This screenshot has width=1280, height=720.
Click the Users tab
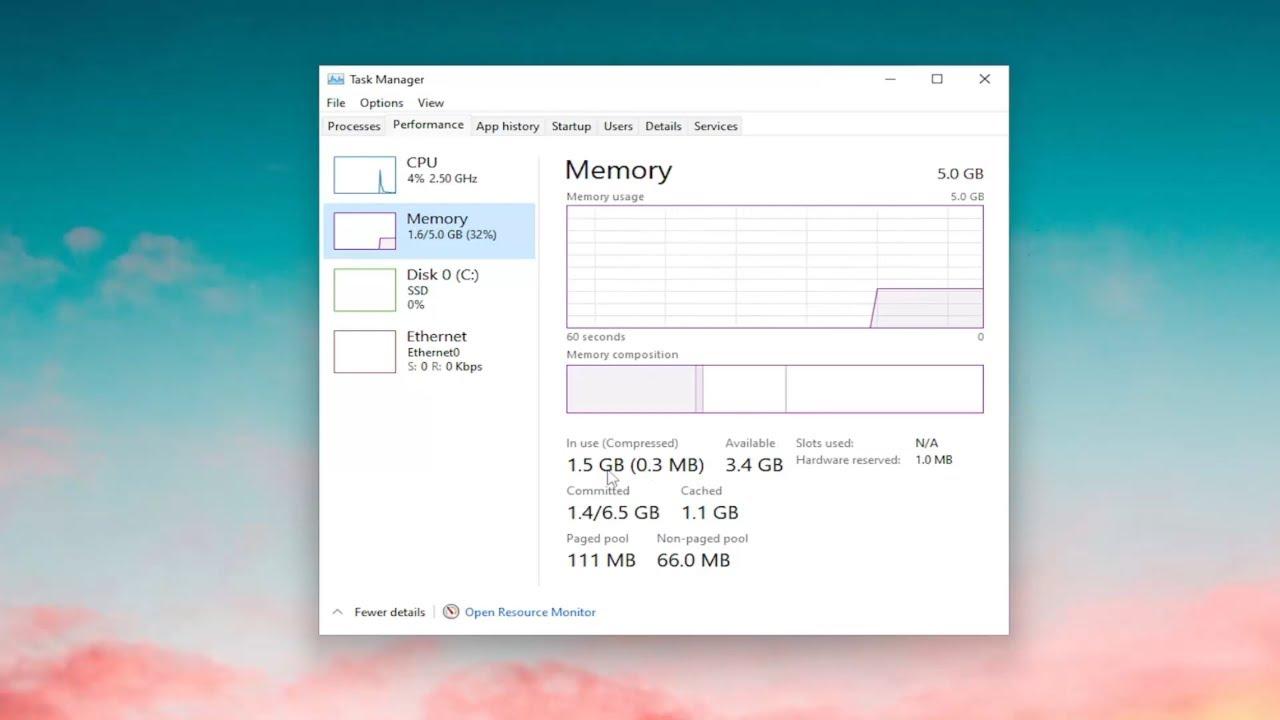point(618,126)
